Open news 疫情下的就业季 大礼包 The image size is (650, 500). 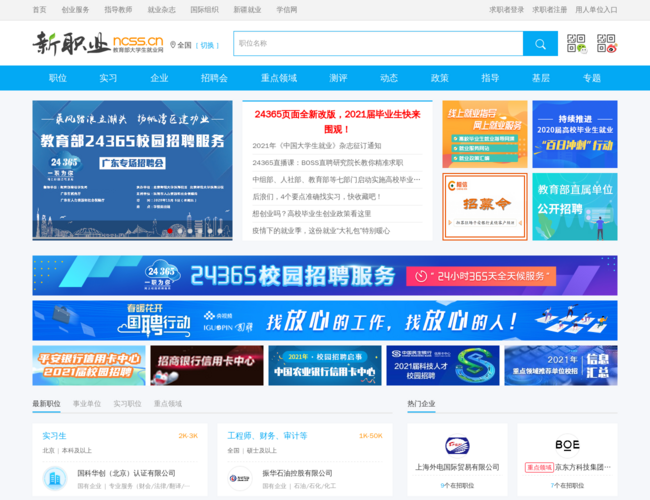click(321, 231)
